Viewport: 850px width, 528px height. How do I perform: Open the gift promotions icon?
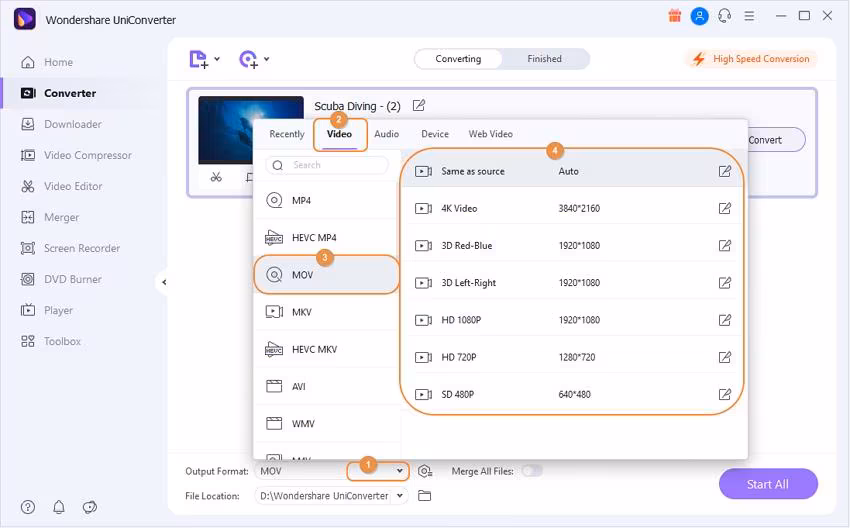tap(674, 16)
